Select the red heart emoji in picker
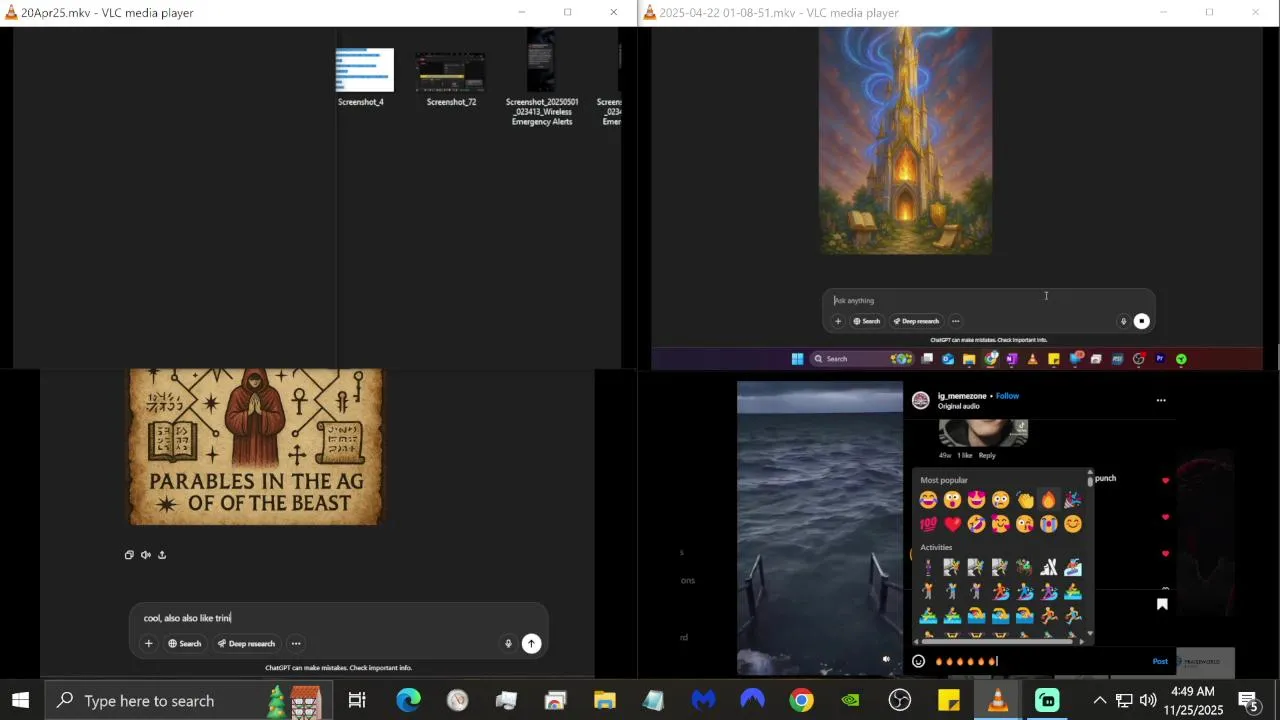1280x720 pixels. tap(952, 524)
